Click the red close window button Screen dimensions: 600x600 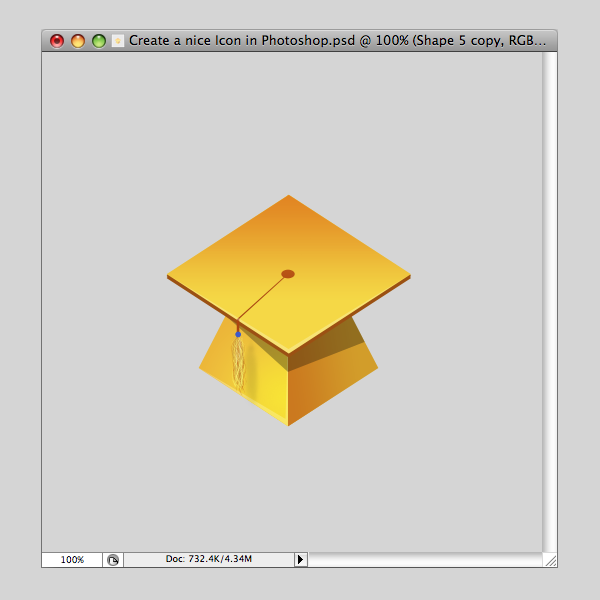click(57, 41)
